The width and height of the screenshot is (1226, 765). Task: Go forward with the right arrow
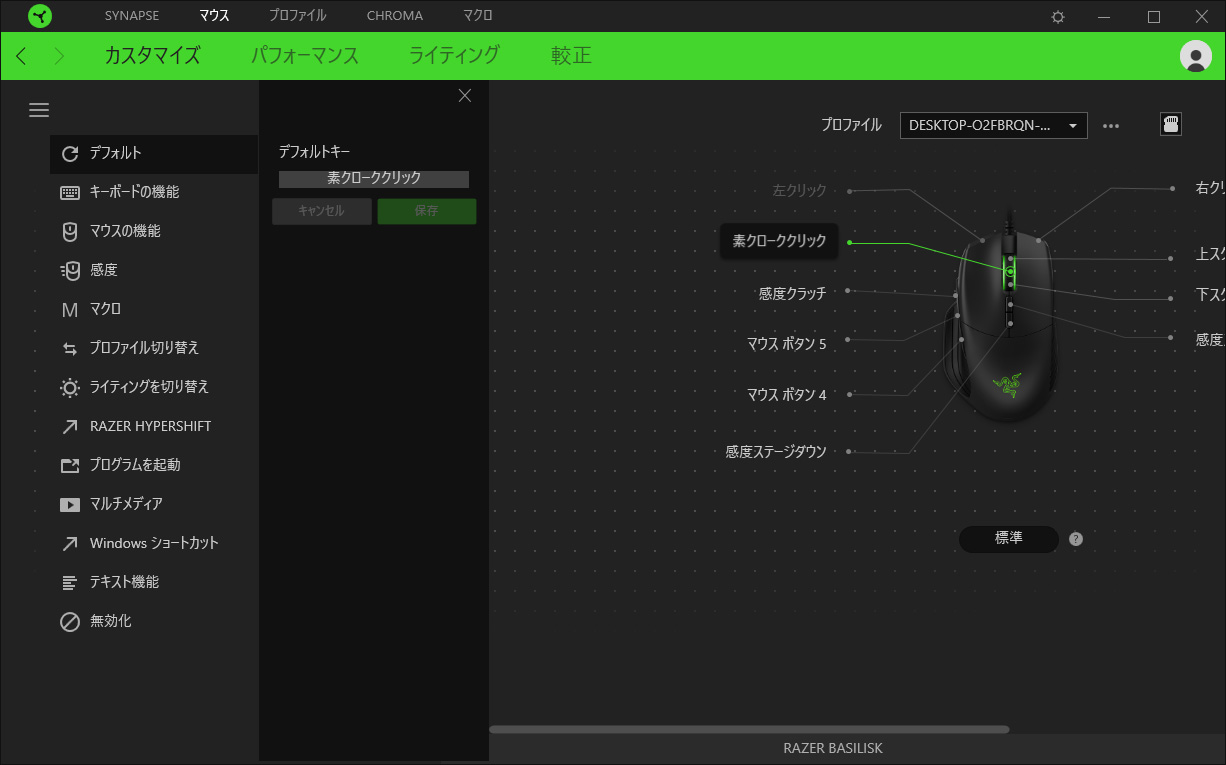click(58, 56)
